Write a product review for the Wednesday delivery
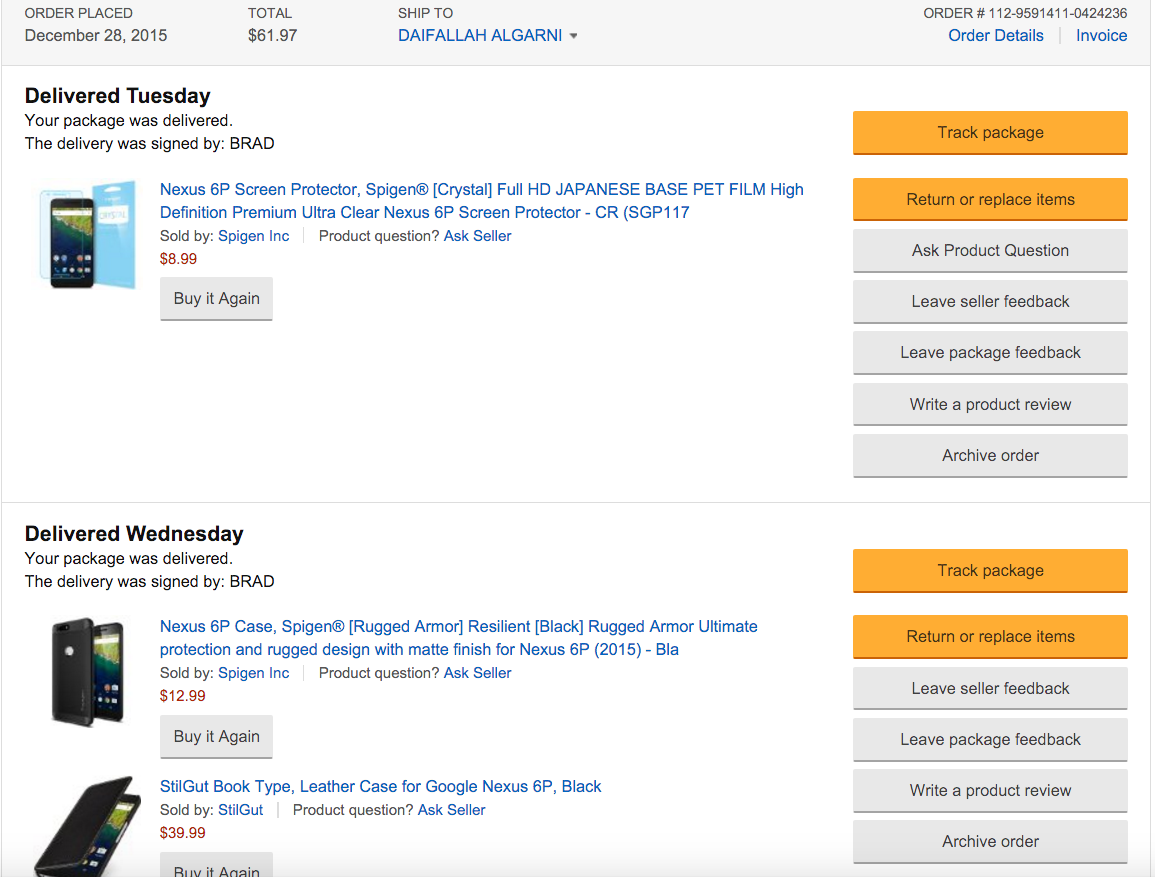Screen dimensions: 1155x877 pos(990,791)
